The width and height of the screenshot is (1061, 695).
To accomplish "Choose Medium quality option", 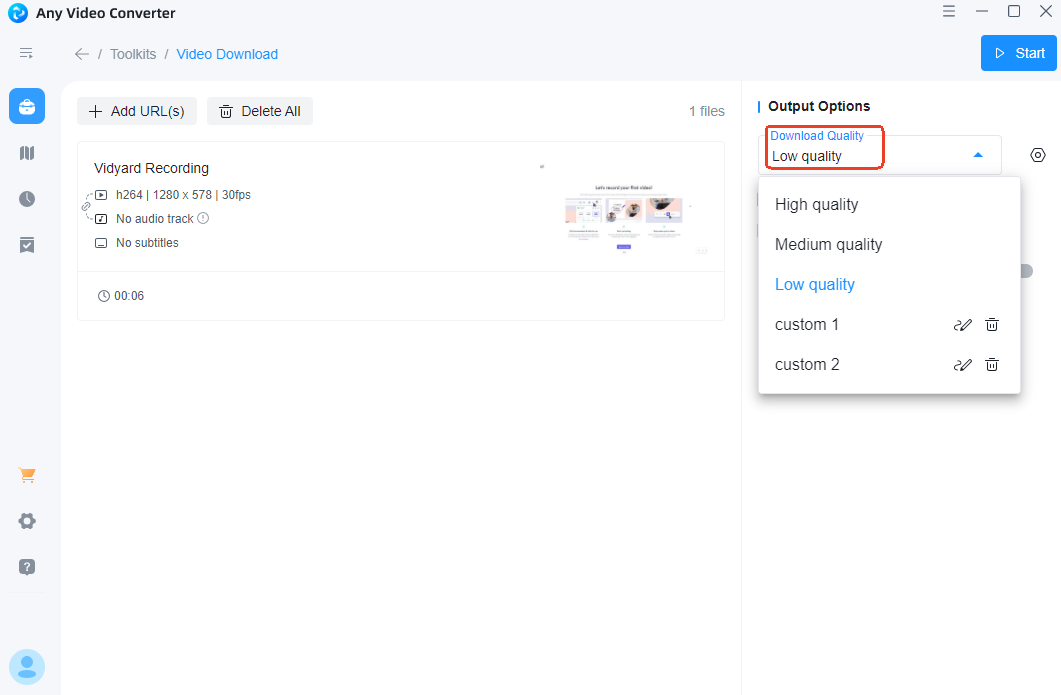I will (828, 245).
